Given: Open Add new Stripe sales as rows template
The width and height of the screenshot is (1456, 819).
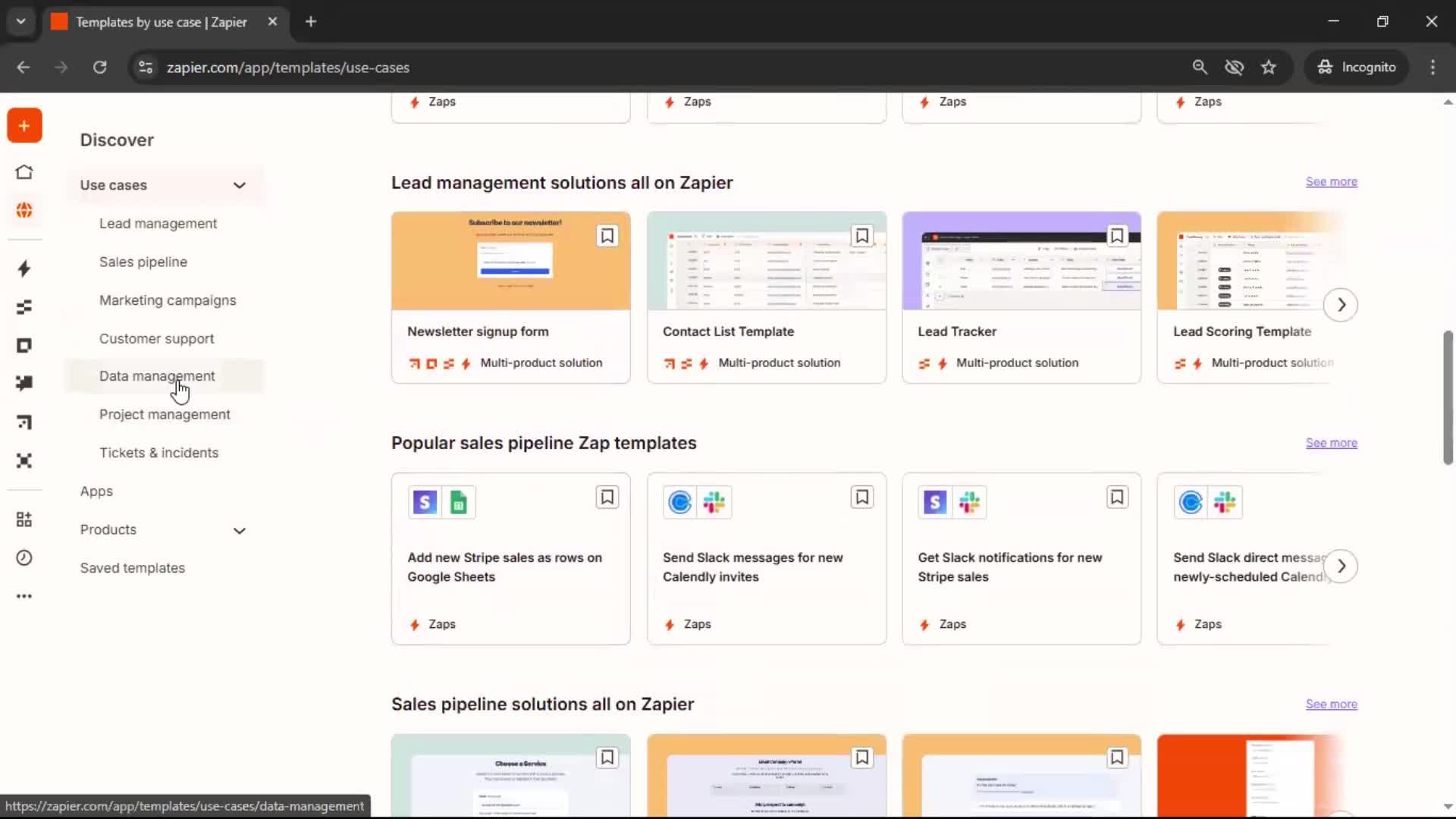Looking at the screenshot, I should click(x=504, y=567).
